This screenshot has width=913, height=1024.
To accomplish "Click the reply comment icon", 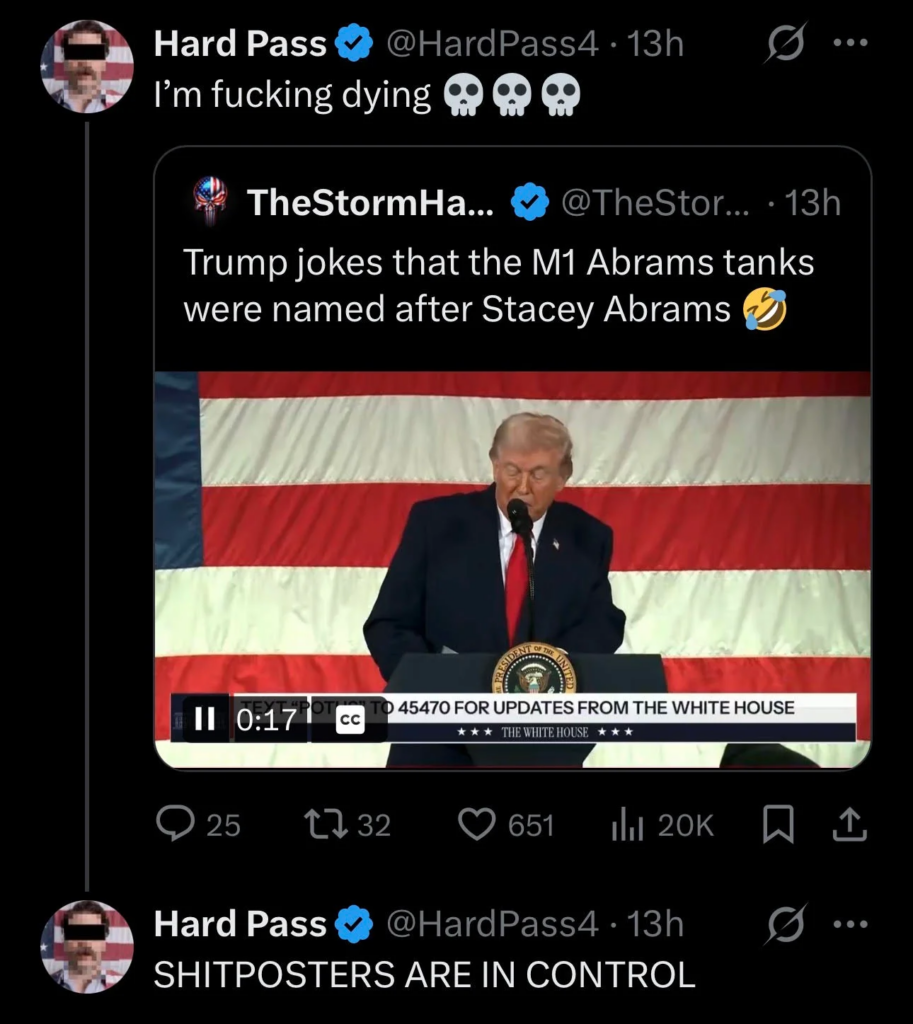I will pos(176,824).
